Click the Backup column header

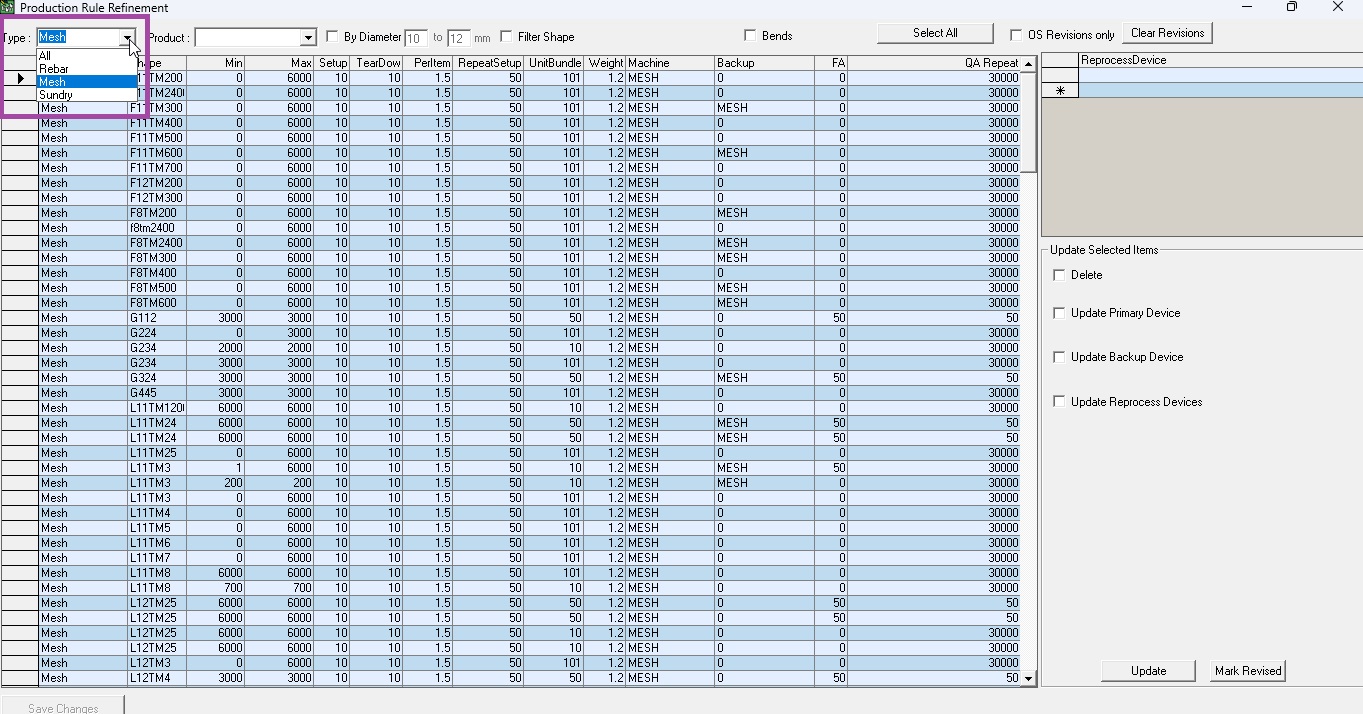pyautogui.click(x=764, y=63)
